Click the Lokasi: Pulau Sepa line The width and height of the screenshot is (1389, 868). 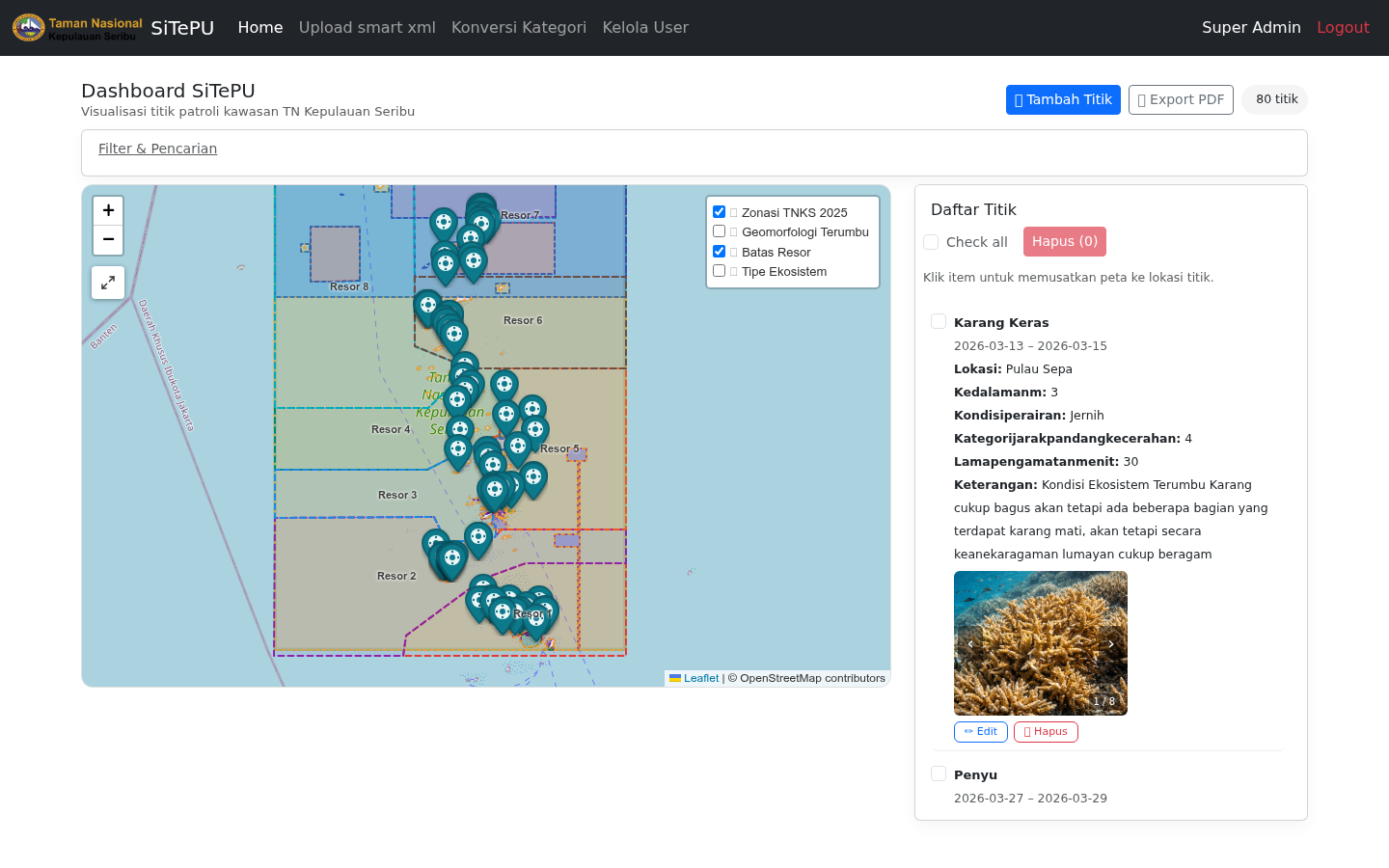pyautogui.click(x=1013, y=368)
